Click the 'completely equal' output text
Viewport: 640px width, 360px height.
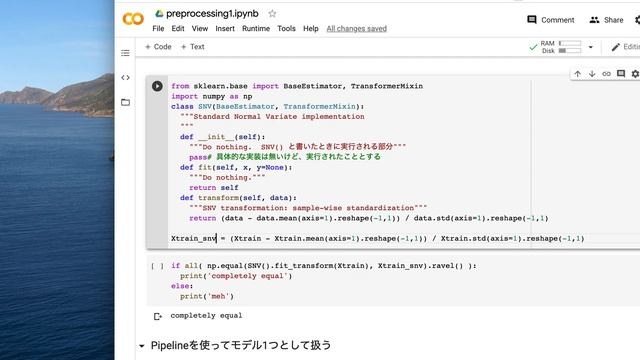point(206,316)
